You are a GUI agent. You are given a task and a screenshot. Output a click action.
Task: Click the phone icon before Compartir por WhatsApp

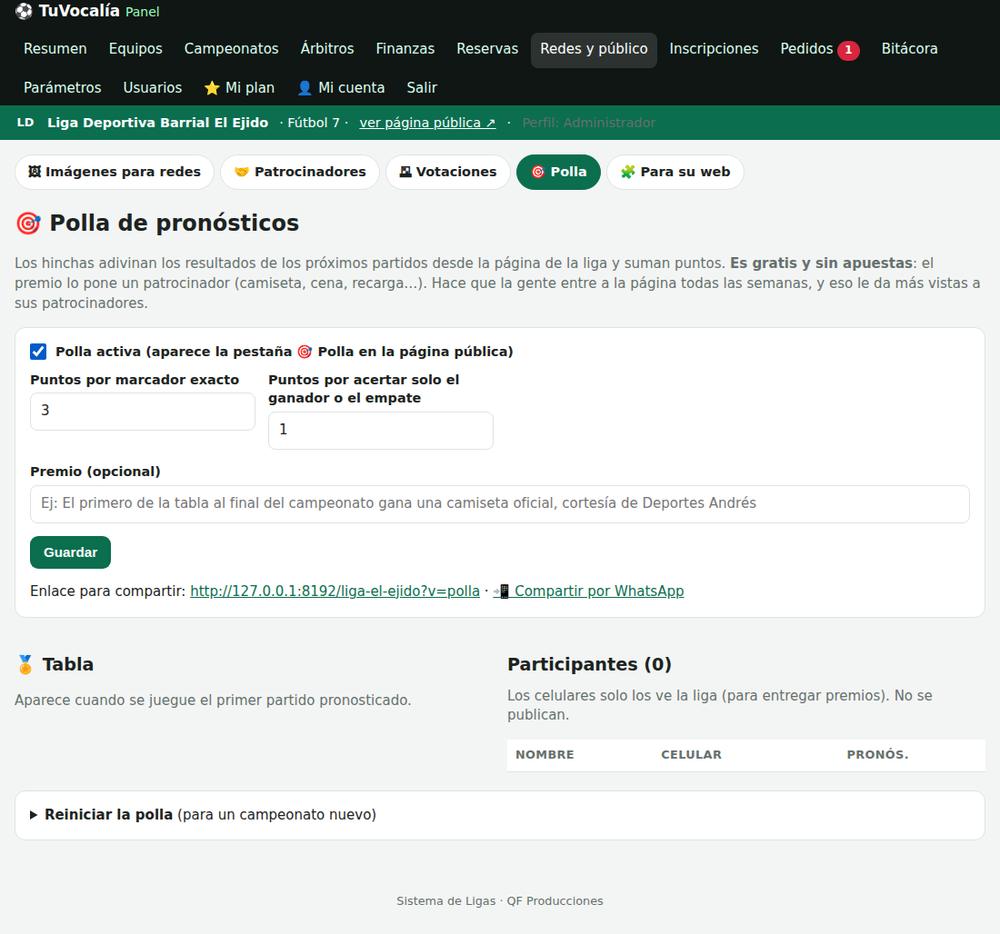(x=501, y=591)
